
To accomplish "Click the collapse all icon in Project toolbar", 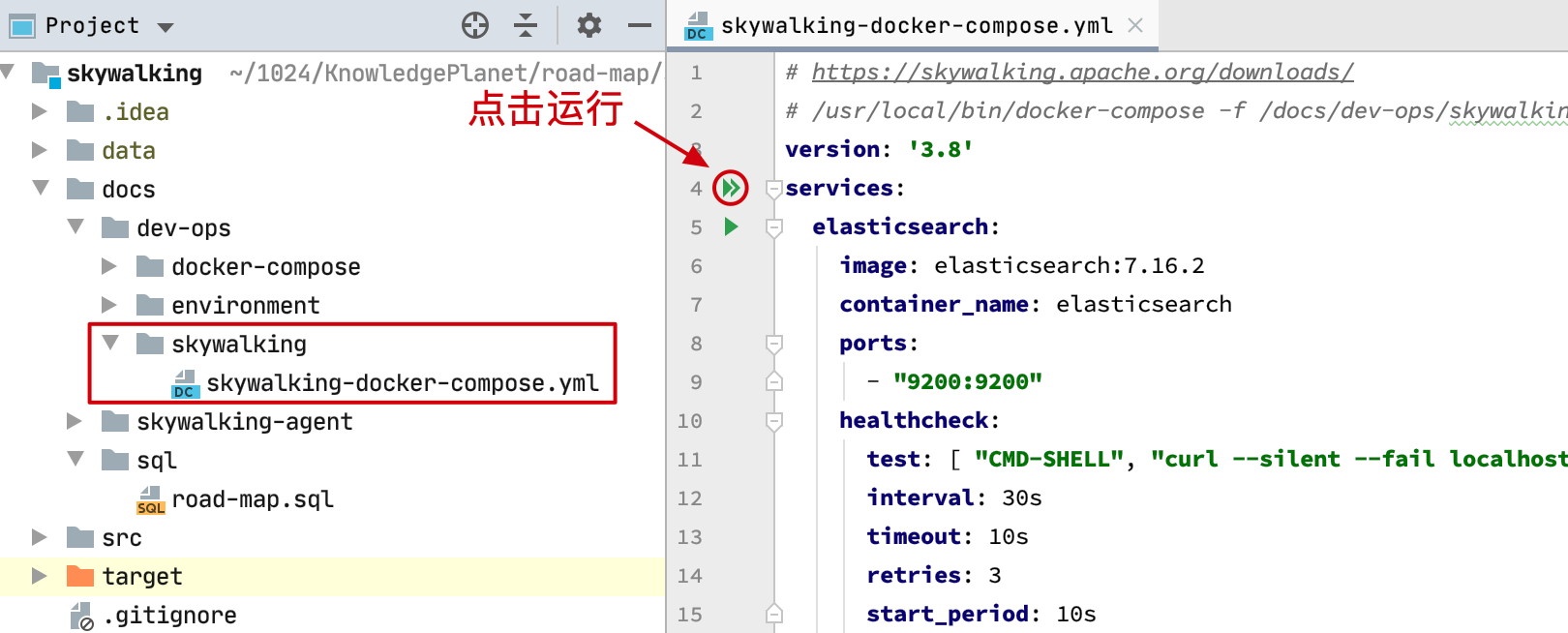I will [x=526, y=25].
